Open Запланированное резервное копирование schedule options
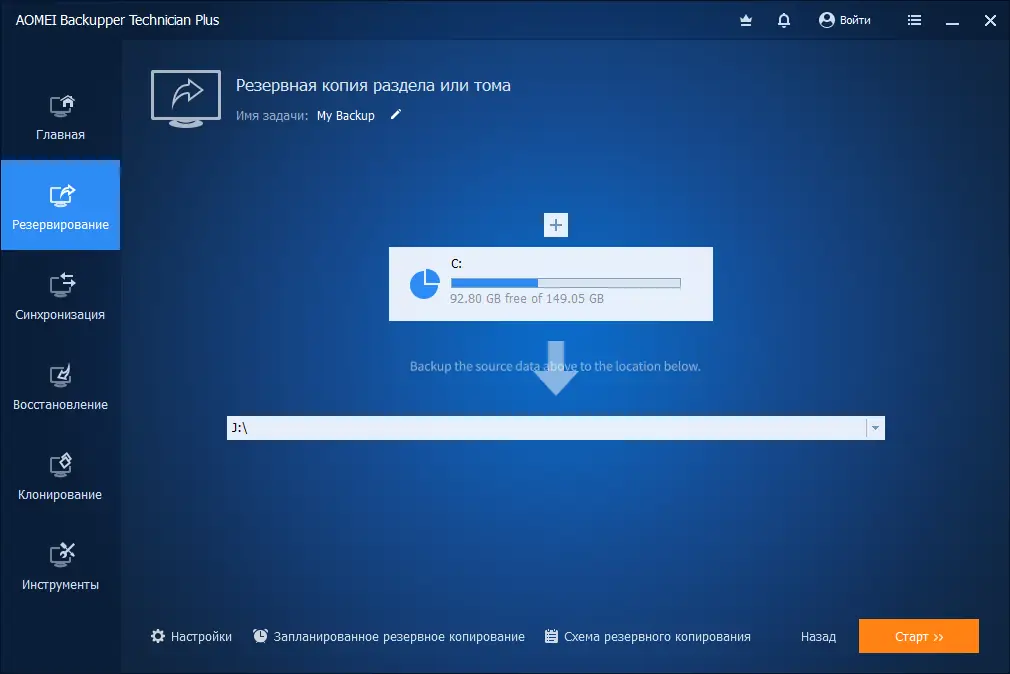 tap(389, 637)
